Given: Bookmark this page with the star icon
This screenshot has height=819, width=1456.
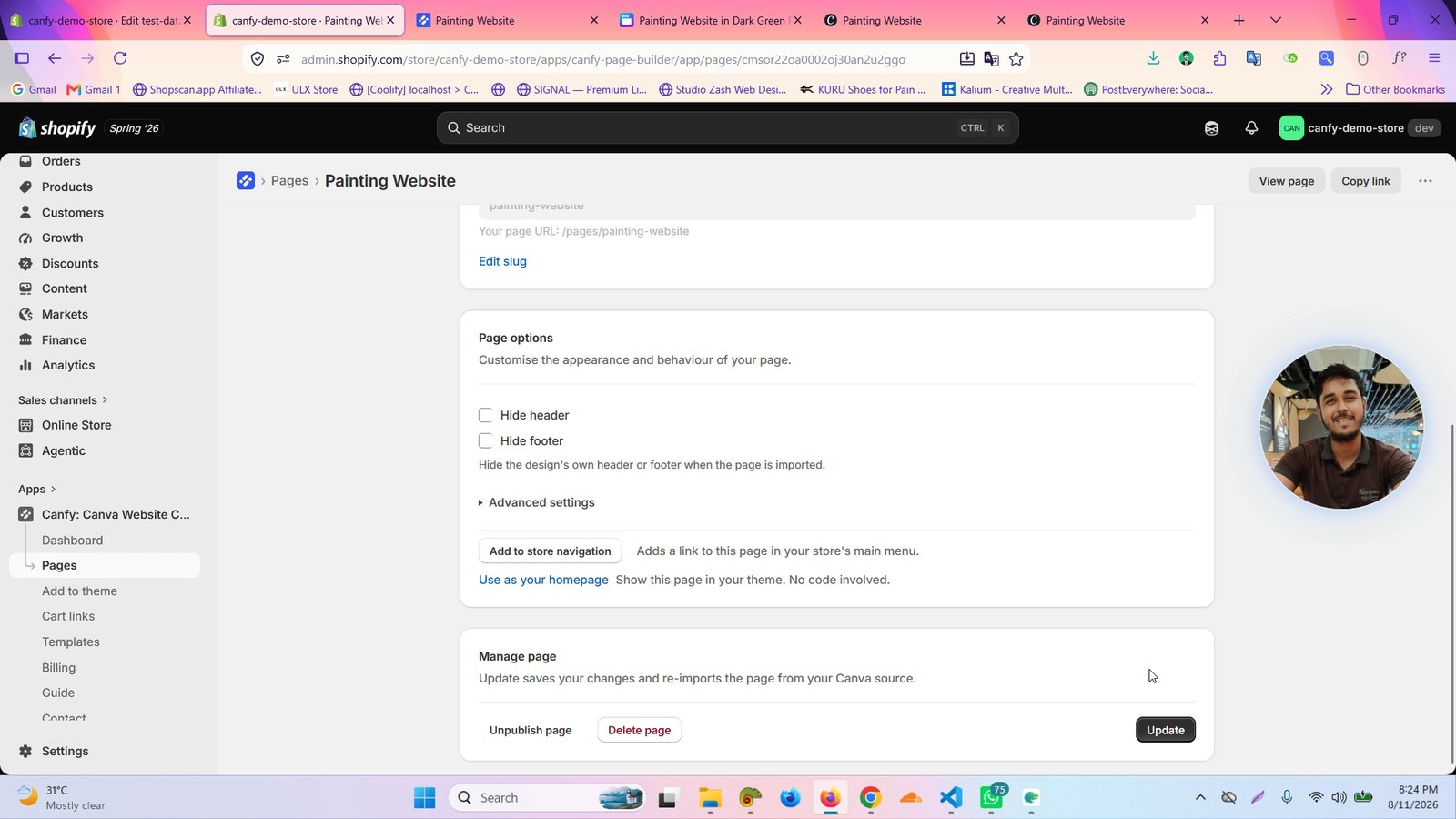Looking at the screenshot, I should 1016,58.
